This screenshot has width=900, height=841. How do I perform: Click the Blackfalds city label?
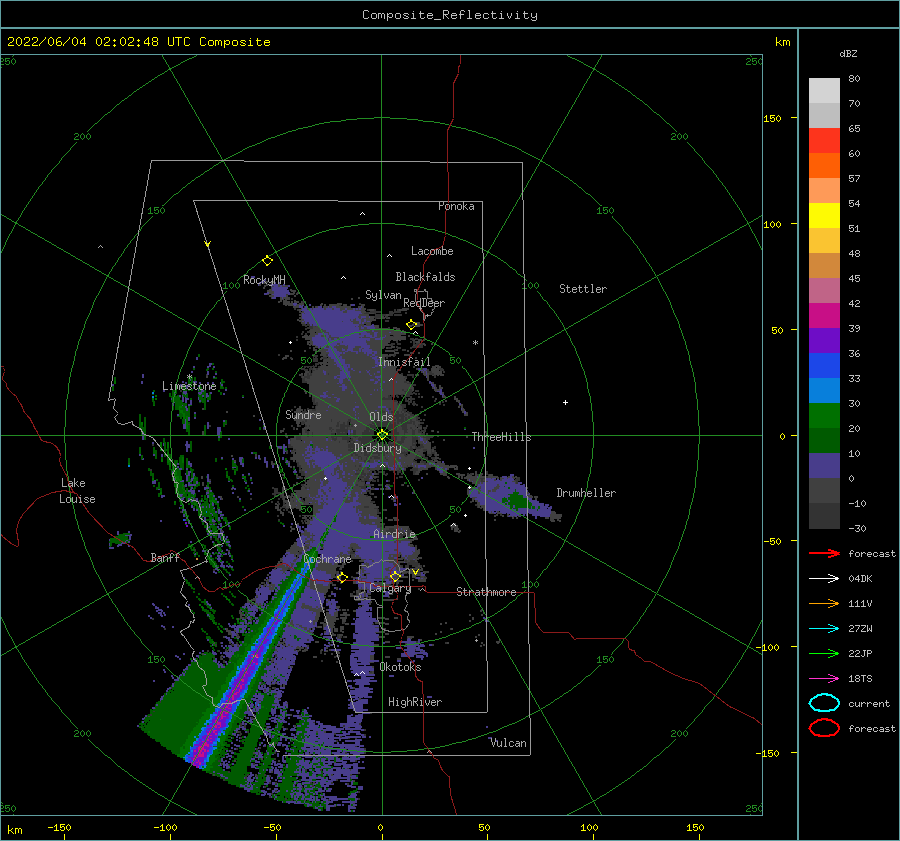point(425,277)
